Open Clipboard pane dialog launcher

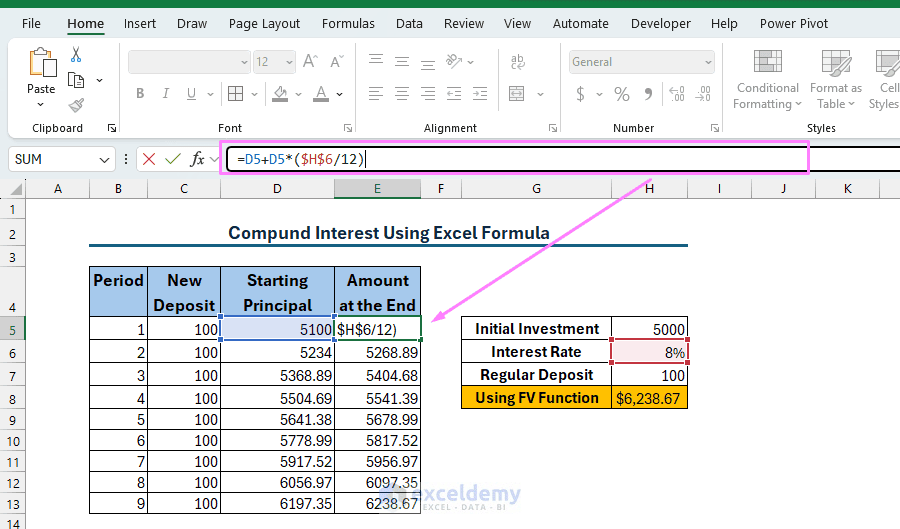point(112,128)
